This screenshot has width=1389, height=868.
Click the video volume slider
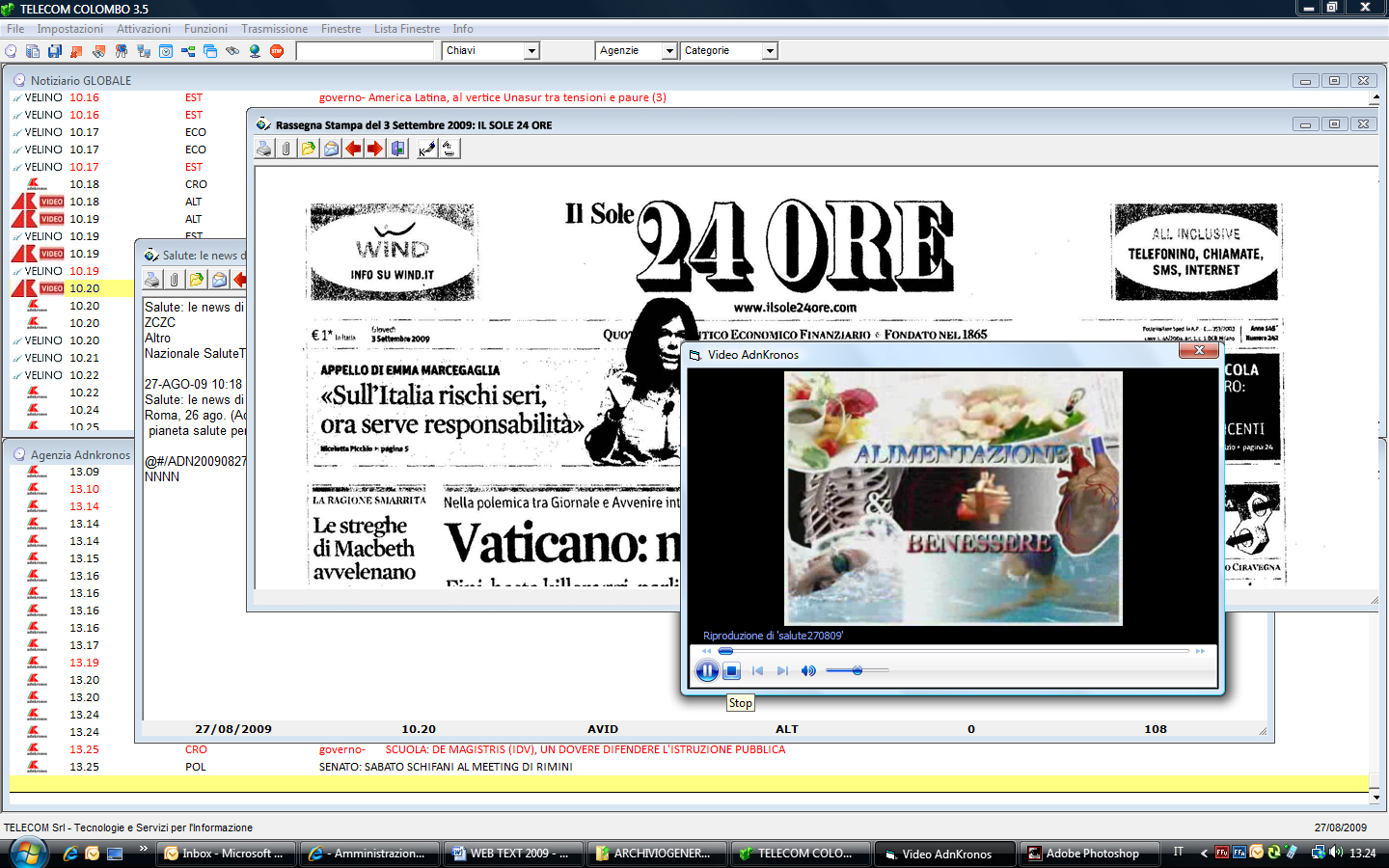pyautogui.click(x=858, y=670)
